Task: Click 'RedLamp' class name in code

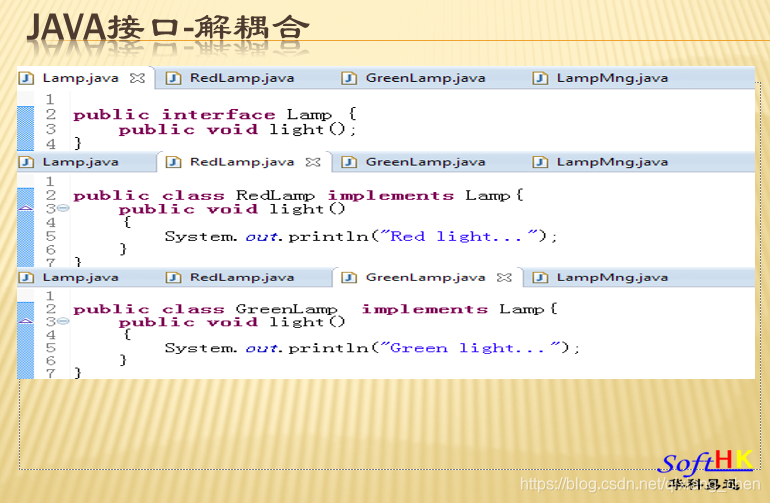Action: (275, 196)
